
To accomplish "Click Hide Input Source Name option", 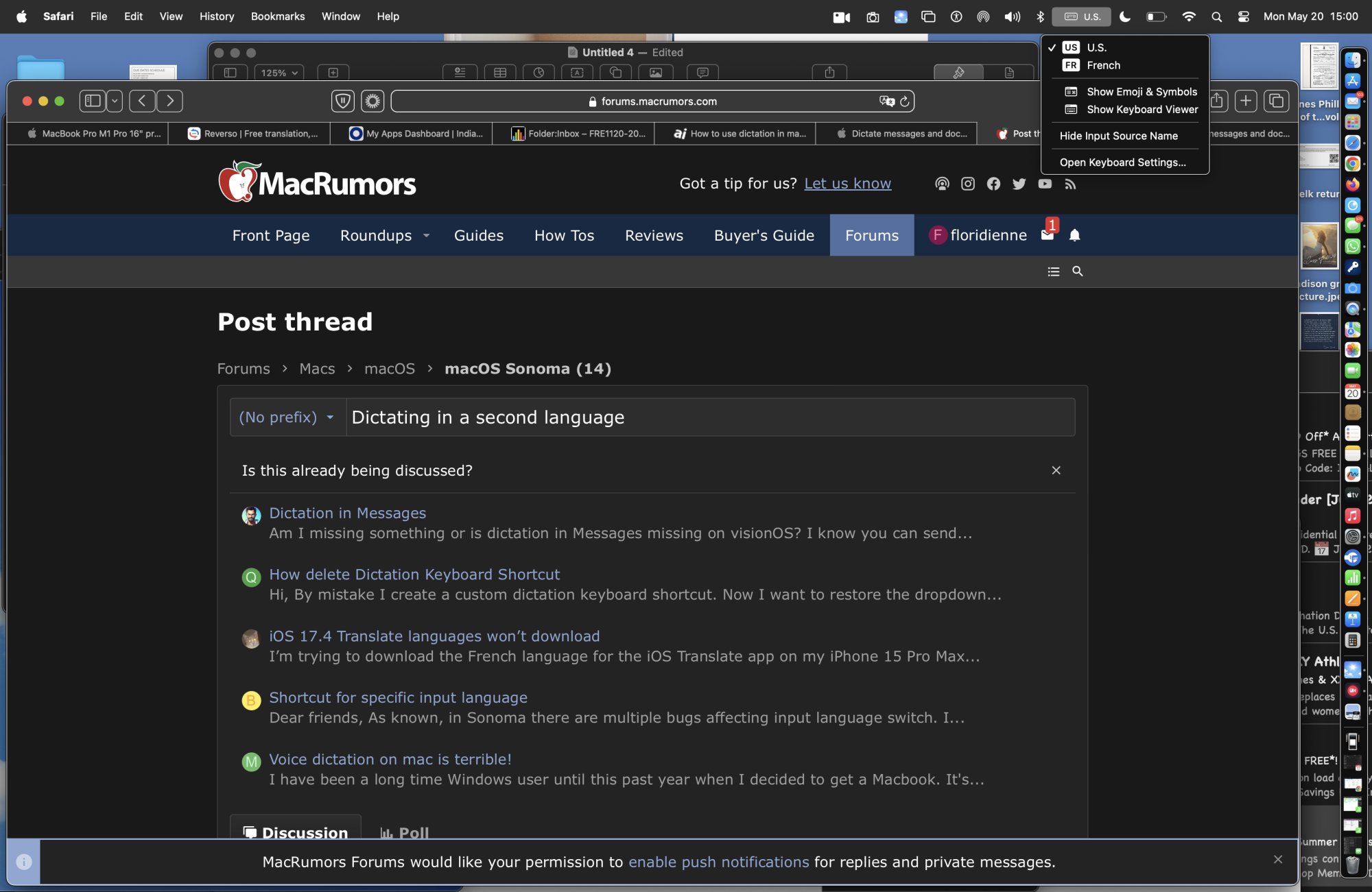I will (1118, 136).
